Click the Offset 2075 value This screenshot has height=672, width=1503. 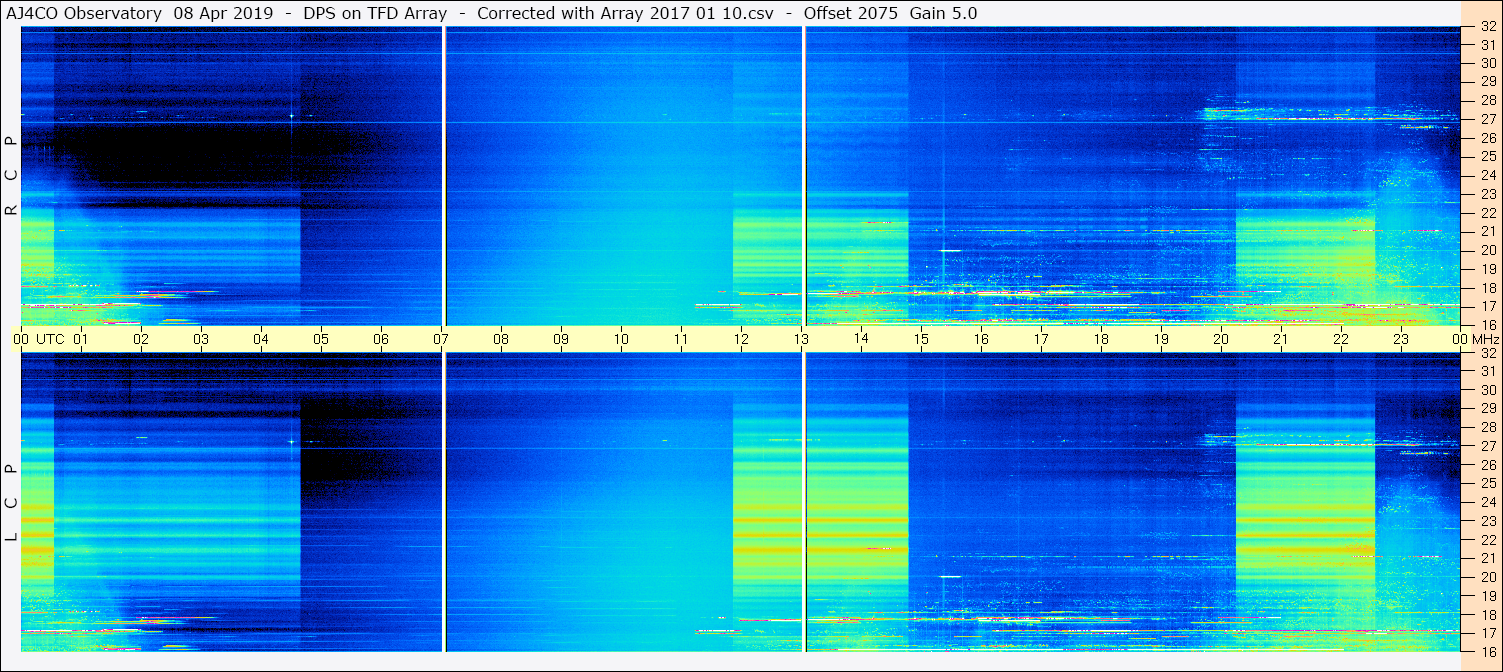click(852, 13)
